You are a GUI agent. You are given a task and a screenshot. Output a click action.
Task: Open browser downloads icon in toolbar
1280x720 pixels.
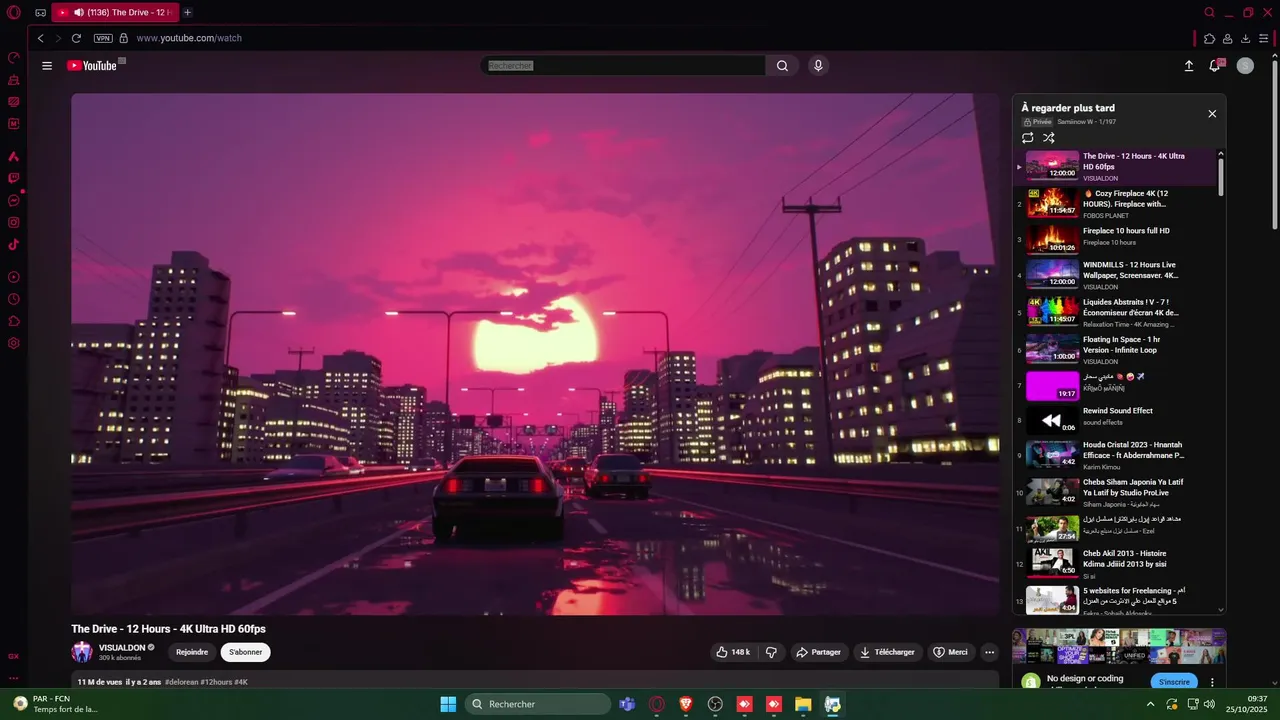pos(1245,38)
